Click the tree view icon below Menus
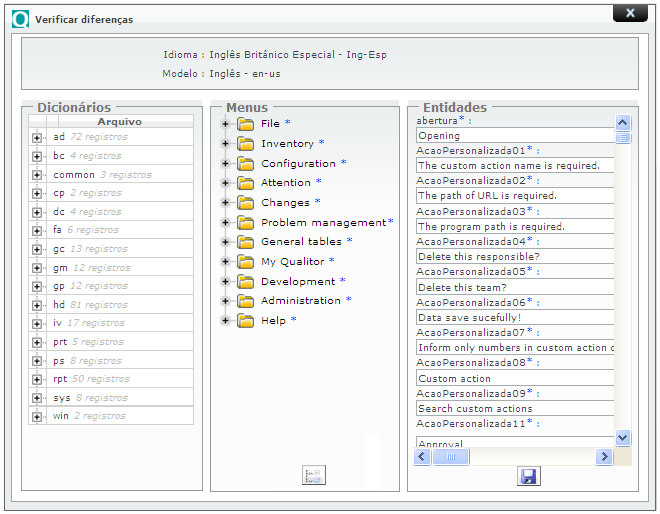This screenshot has height=514, width=660. (314, 476)
